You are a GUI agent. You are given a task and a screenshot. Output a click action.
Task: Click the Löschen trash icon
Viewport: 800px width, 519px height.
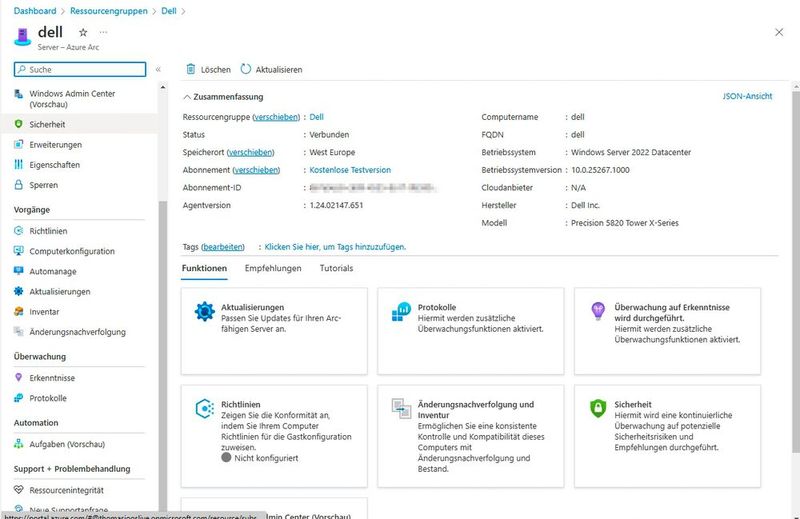coord(191,69)
